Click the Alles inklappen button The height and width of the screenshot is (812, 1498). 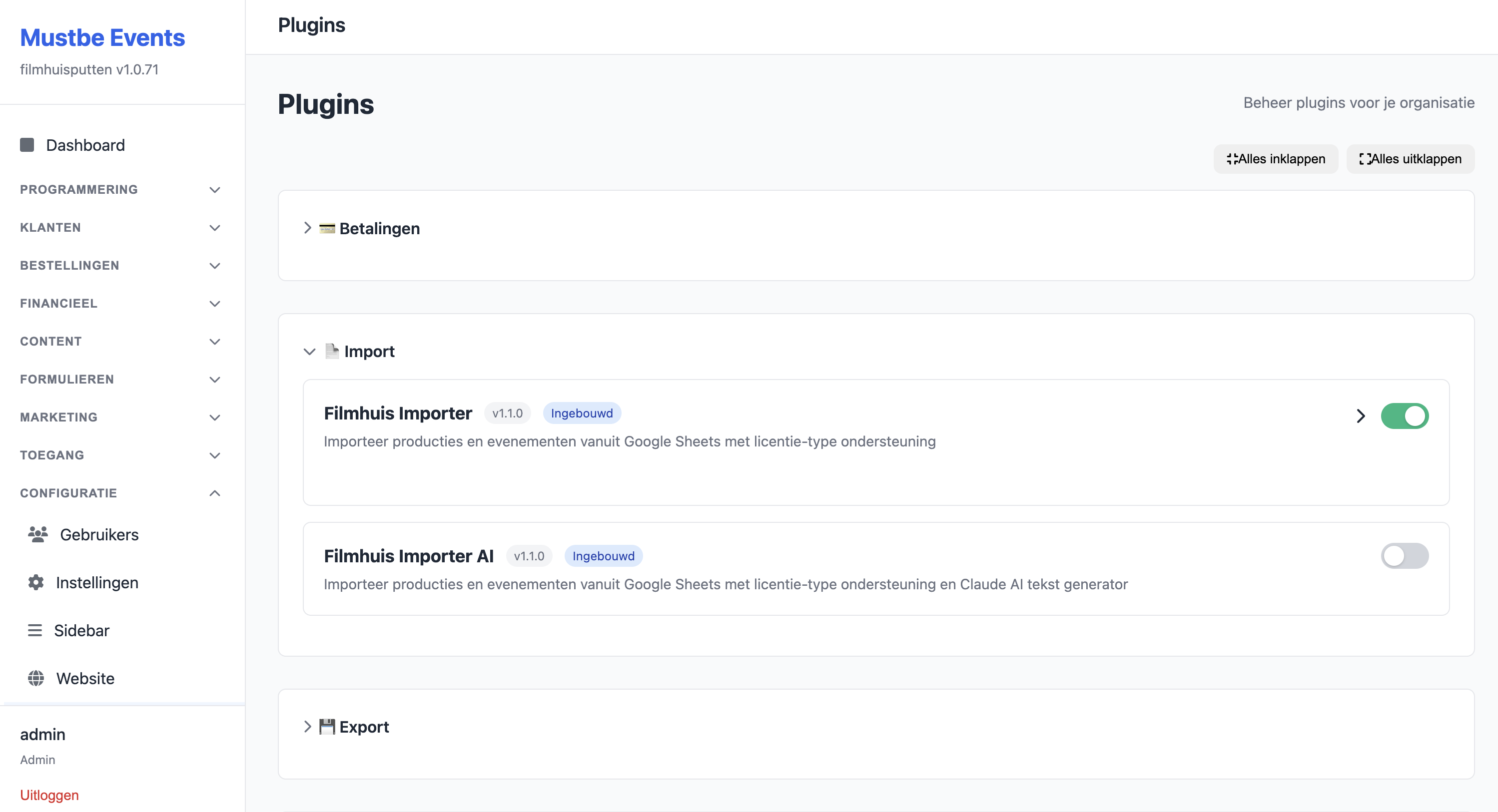coord(1275,159)
